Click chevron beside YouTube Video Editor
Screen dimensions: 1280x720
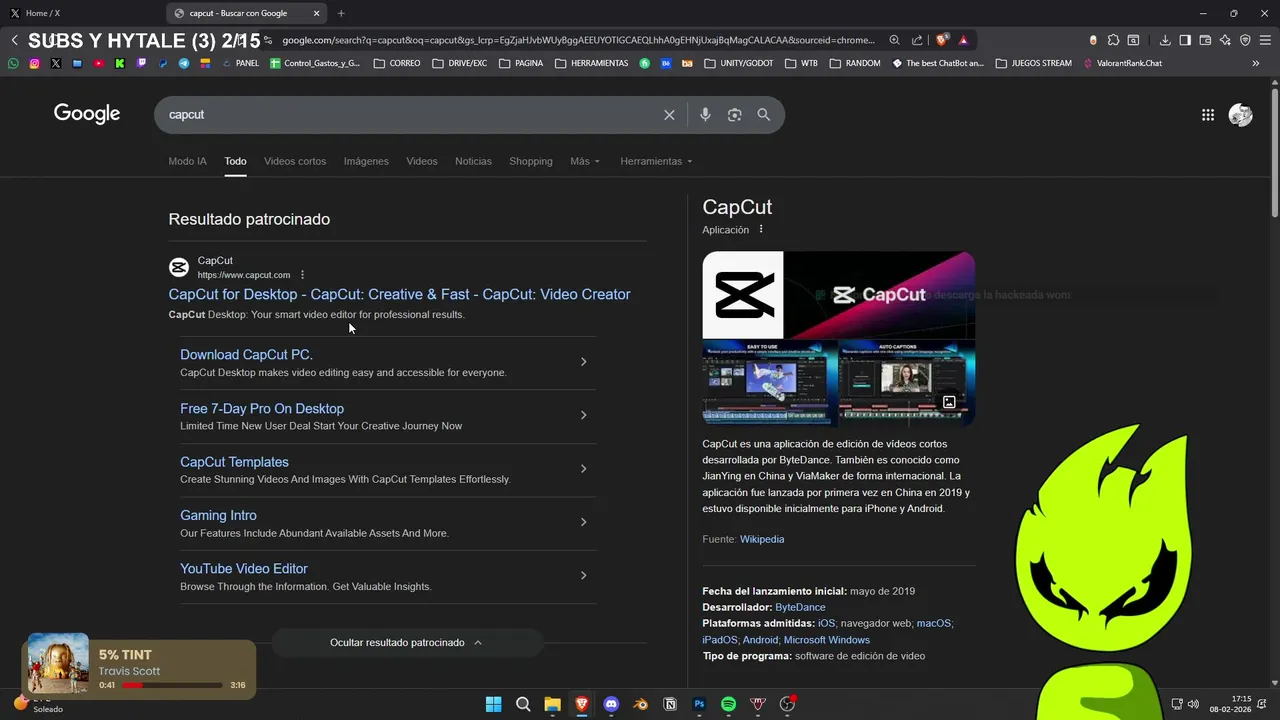(x=584, y=575)
